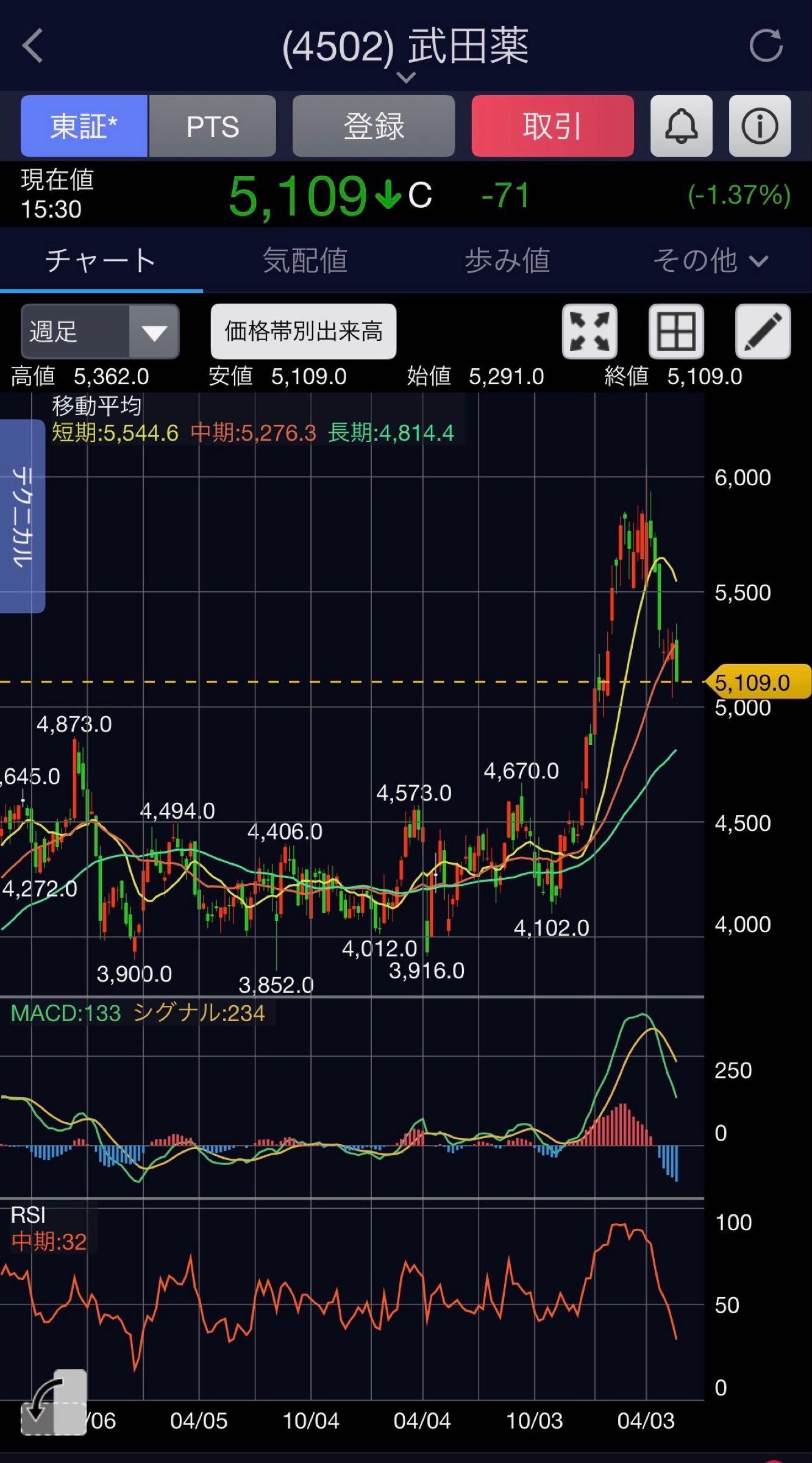This screenshot has height=1463, width=812.
Task: Tap the 6,000 price axis label
Action: [743, 477]
